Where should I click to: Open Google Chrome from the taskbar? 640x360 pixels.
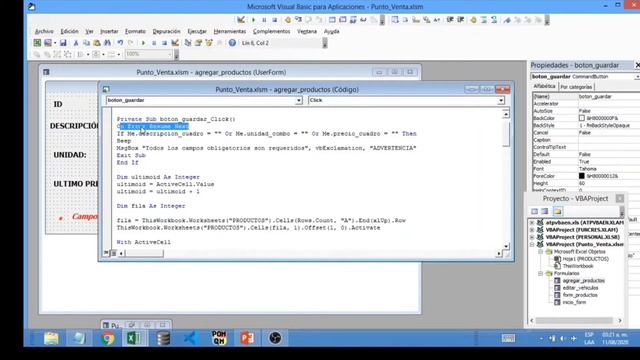[x=108, y=338]
